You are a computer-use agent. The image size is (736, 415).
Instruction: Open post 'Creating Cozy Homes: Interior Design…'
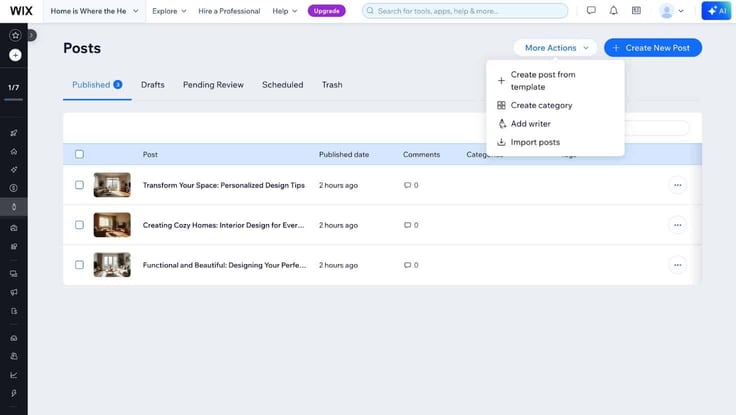[223, 225]
